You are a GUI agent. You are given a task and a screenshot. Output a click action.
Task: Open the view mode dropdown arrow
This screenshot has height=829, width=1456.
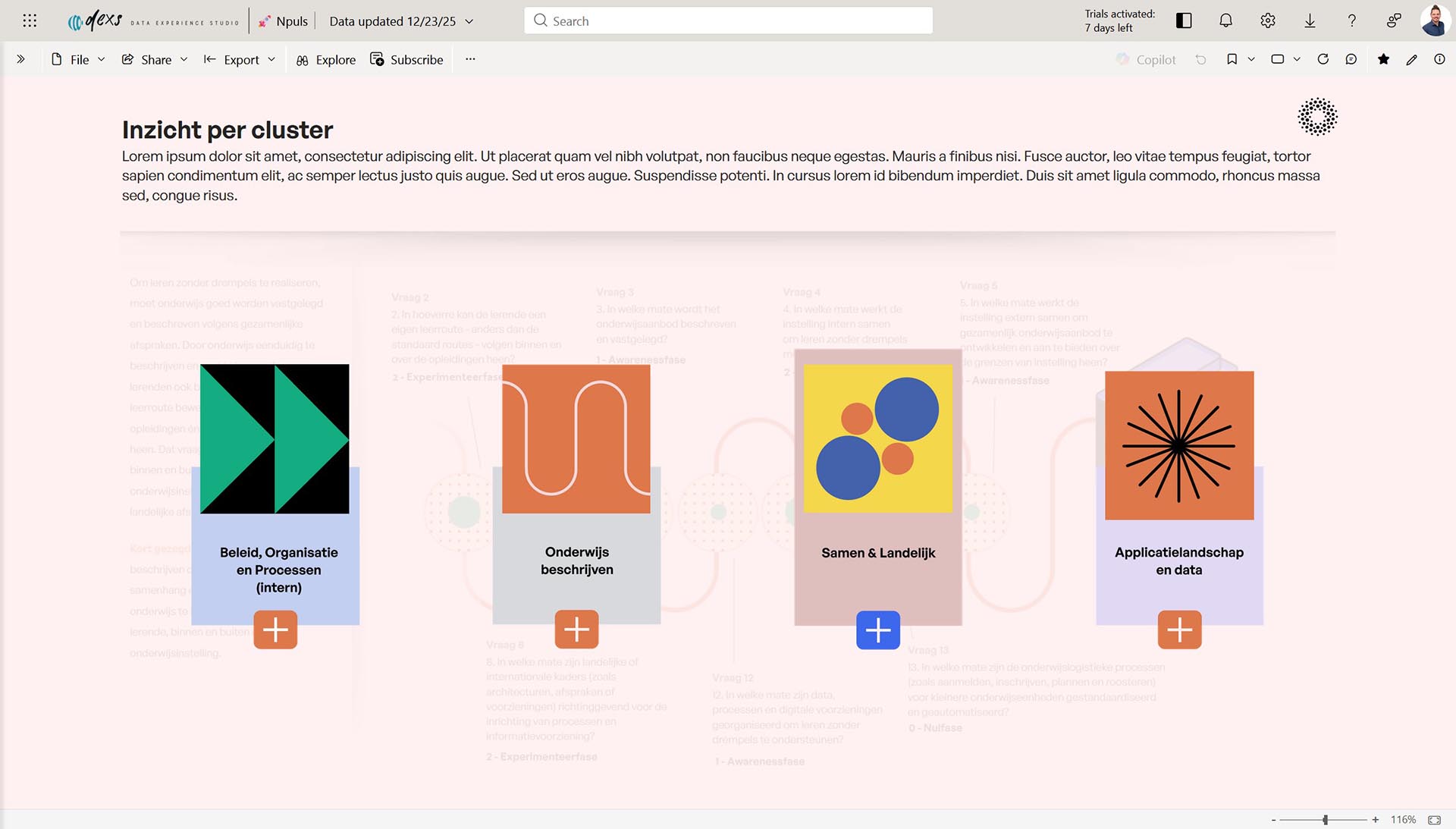pyautogui.click(x=1297, y=59)
